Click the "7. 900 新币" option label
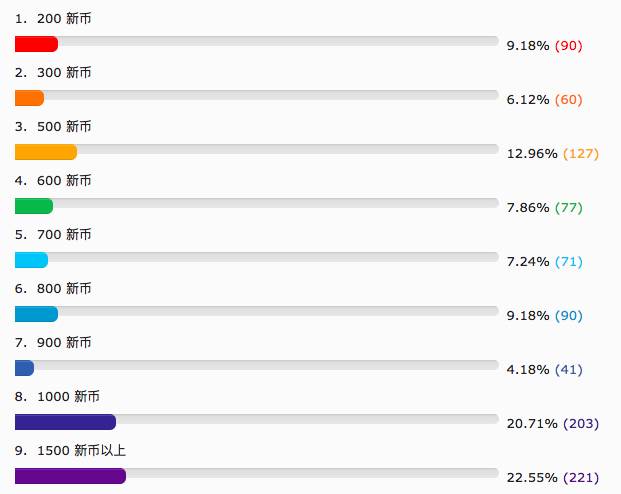621x494 pixels. [53, 343]
